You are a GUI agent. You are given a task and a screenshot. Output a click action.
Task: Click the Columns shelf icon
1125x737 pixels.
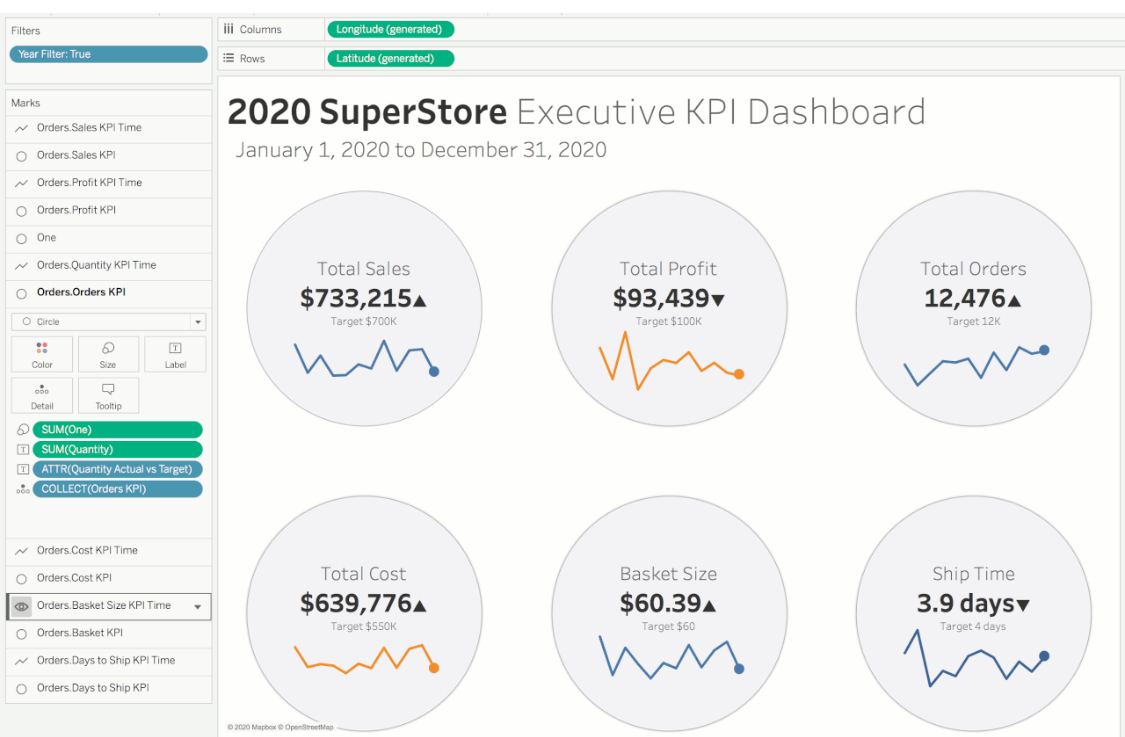point(228,29)
